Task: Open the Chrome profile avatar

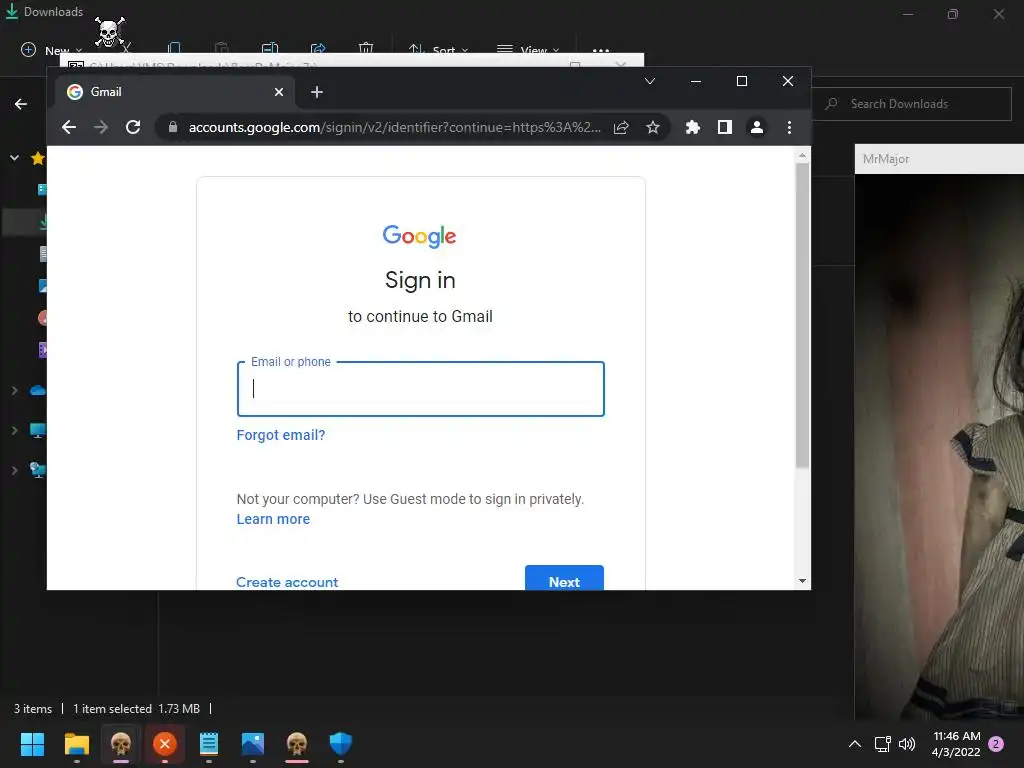Action: click(x=757, y=127)
